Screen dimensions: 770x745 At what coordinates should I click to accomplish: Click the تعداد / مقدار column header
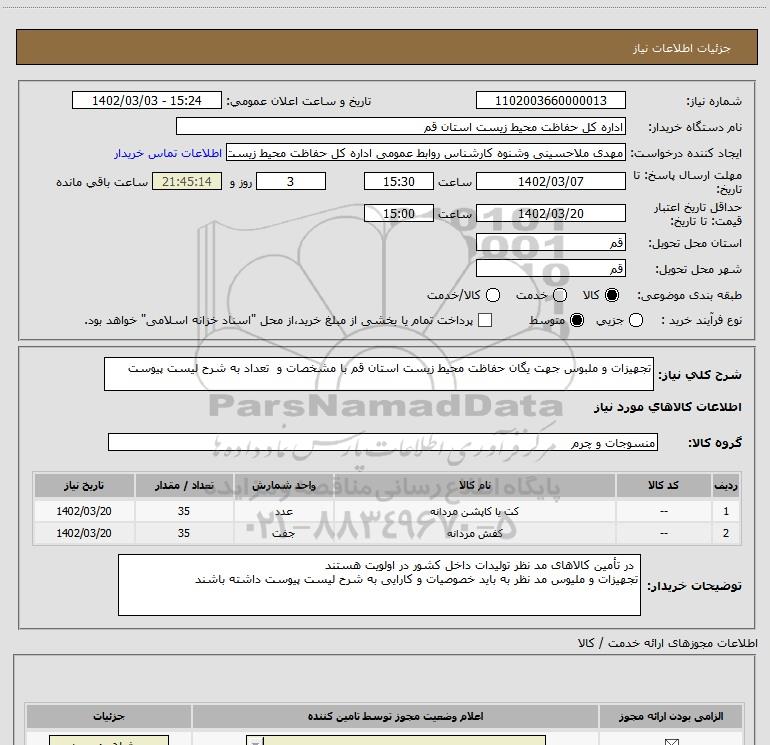(x=184, y=485)
